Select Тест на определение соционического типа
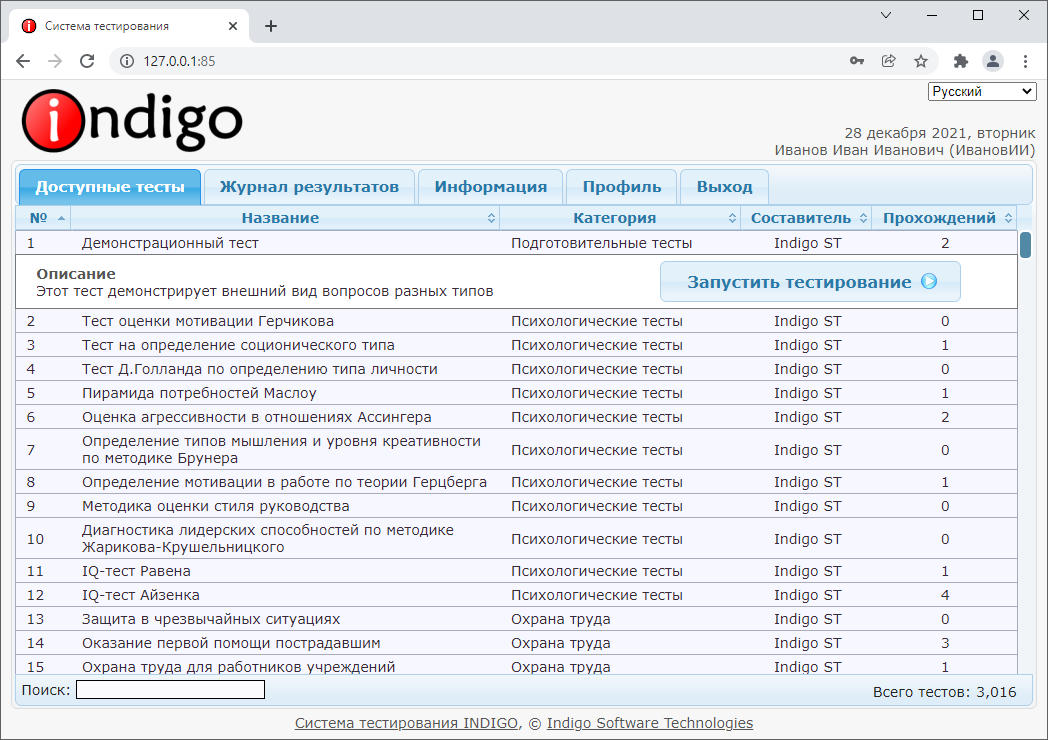Viewport: 1048px width, 740px height. point(516,345)
